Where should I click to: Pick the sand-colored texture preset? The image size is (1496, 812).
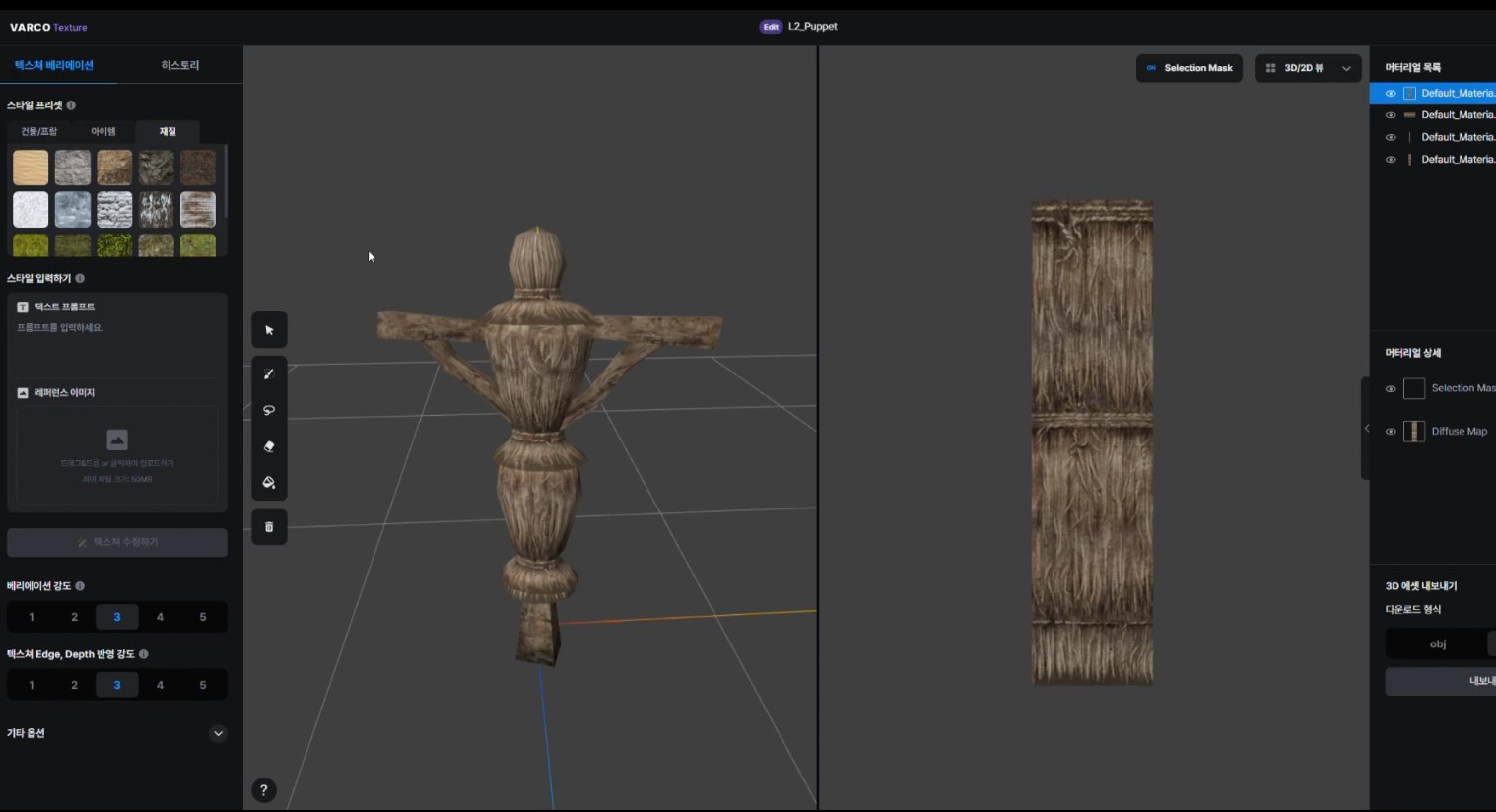click(x=31, y=168)
